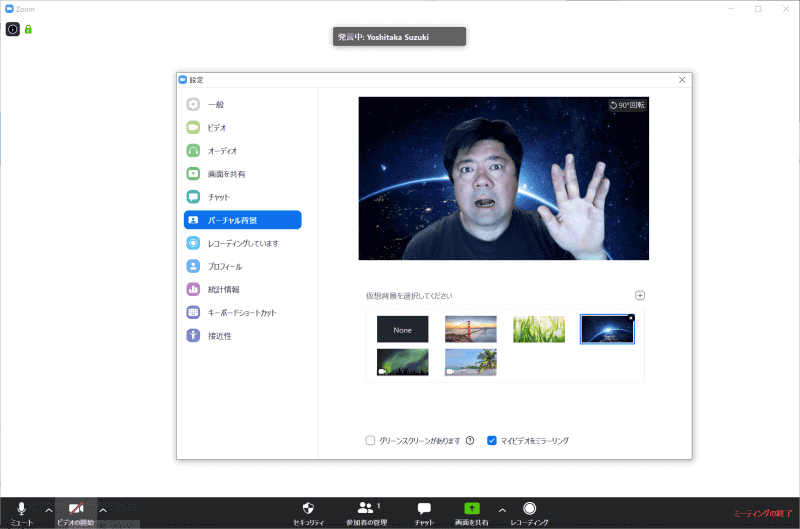The image size is (800, 529).
Task: Click the レコーディング record icon
Action: 530,508
